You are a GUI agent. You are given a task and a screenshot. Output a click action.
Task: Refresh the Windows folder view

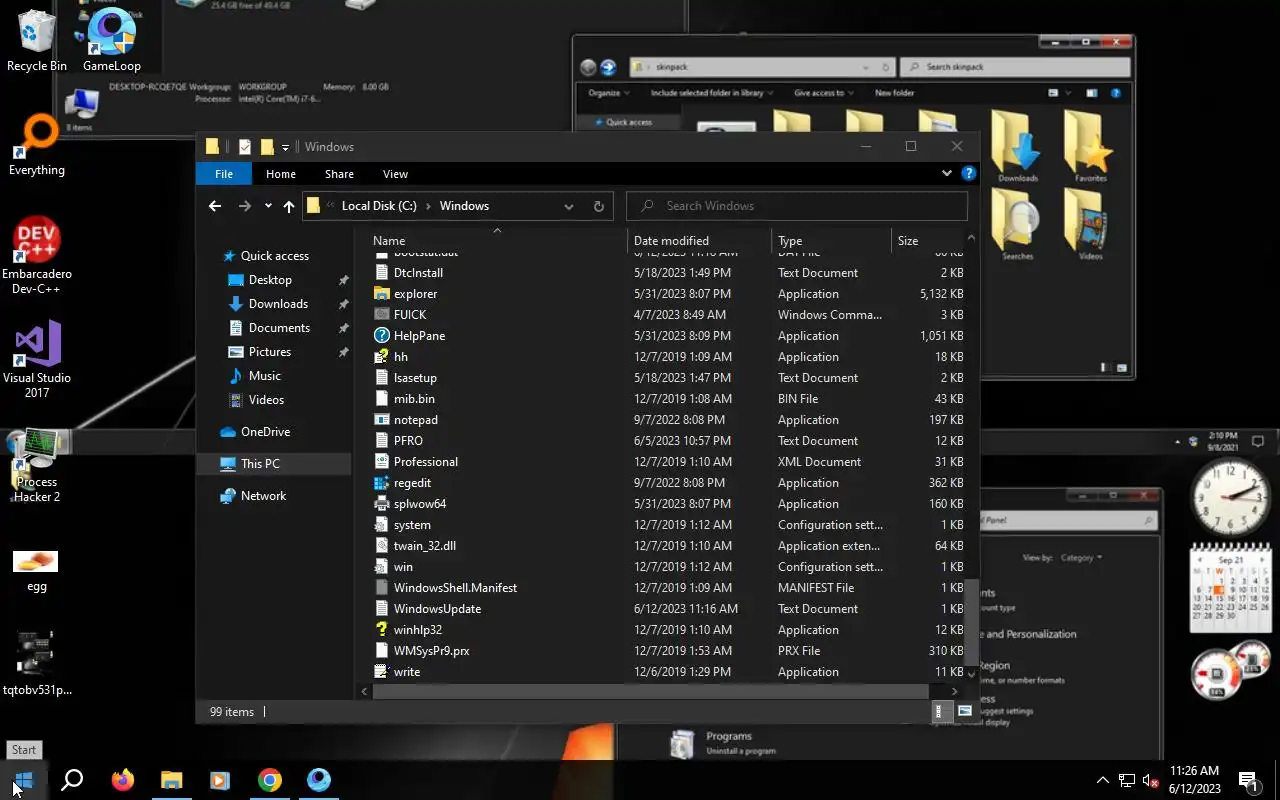tap(599, 206)
